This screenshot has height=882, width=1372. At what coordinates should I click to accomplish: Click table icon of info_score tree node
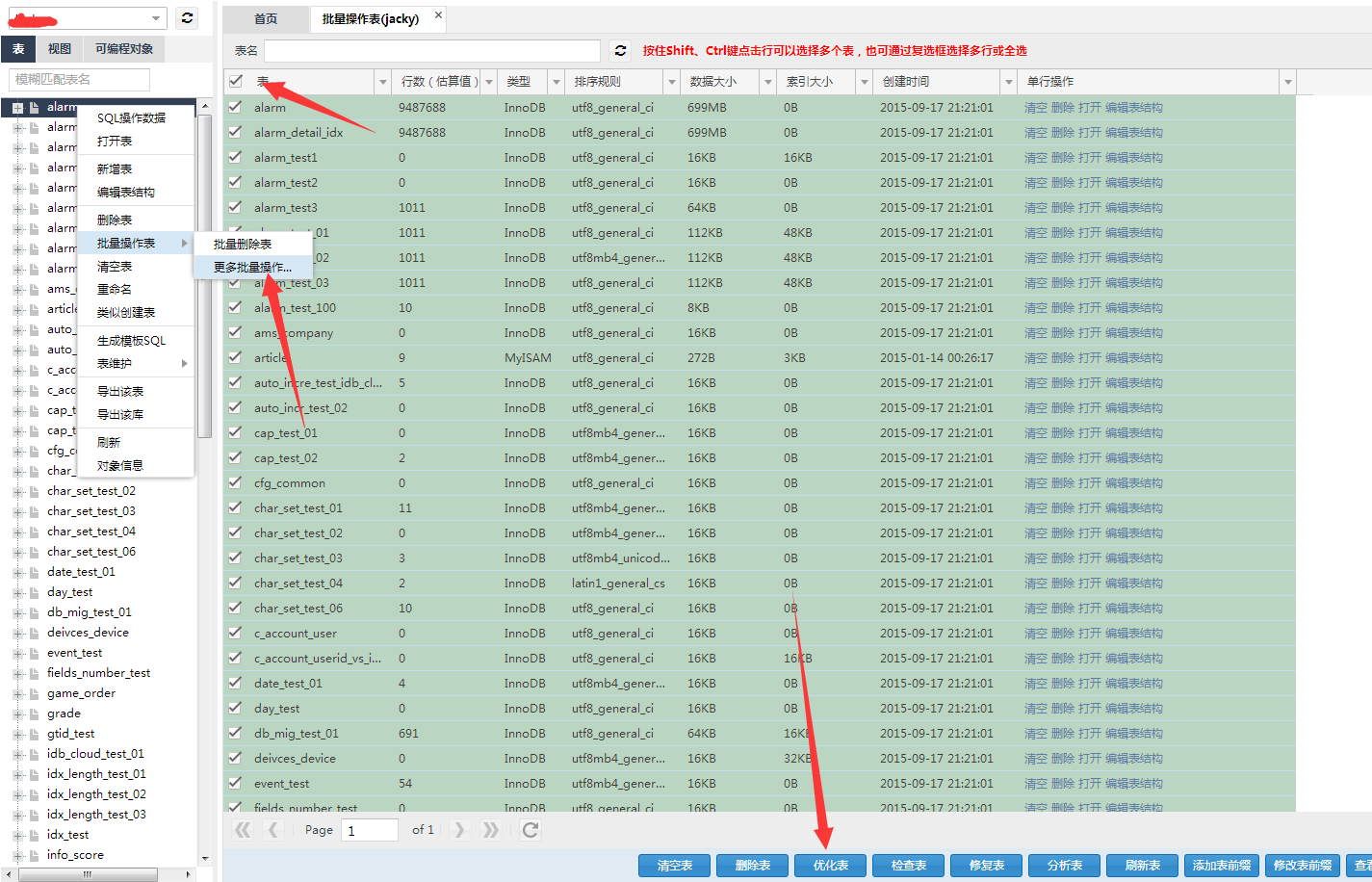pyautogui.click(x=35, y=855)
